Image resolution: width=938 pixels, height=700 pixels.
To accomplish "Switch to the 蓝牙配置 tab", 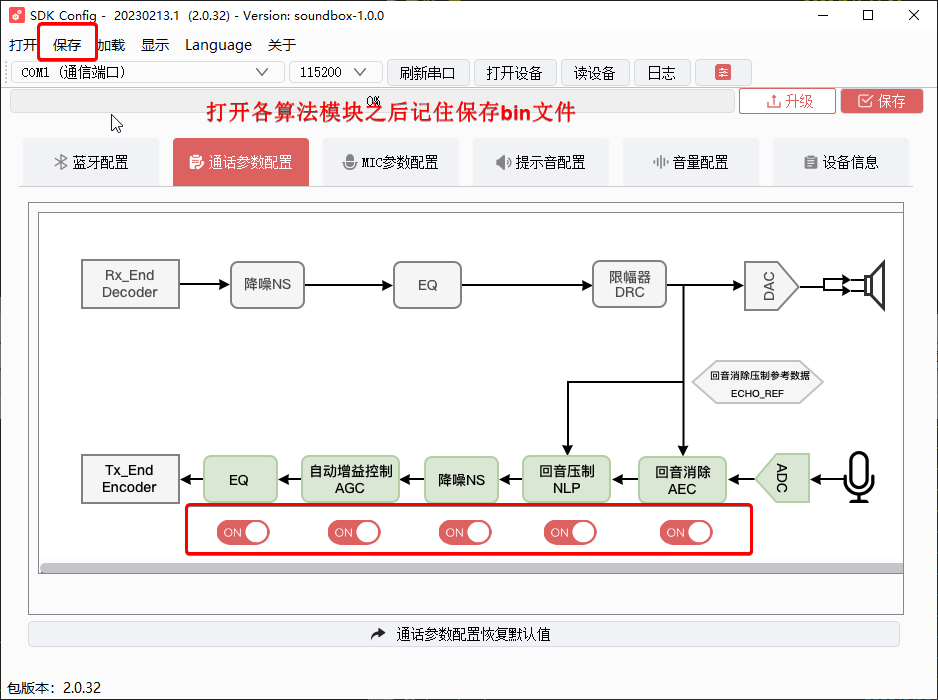I will point(91,162).
